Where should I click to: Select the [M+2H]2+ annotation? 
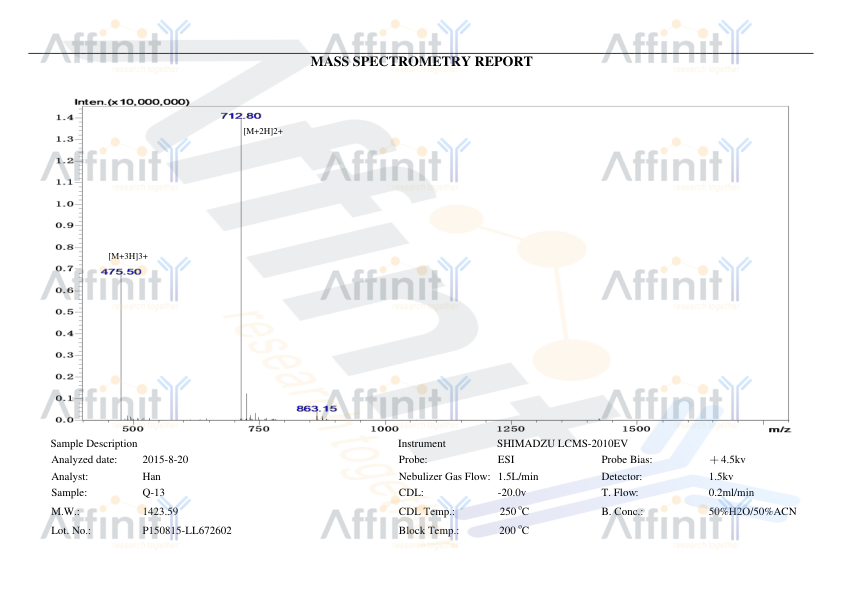pyautogui.click(x=263, y=131)
